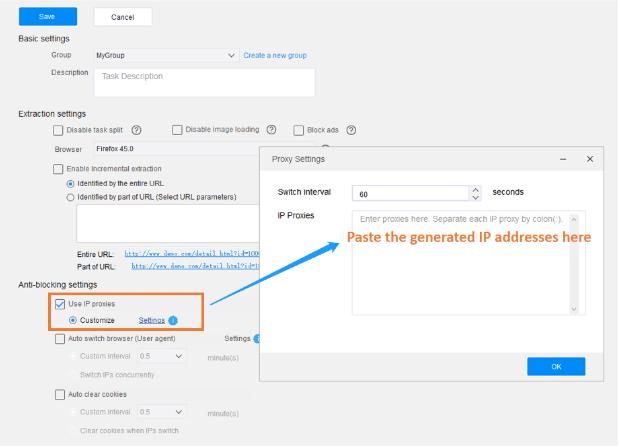Open Settings next to Auto switch browser

[237, 339]
